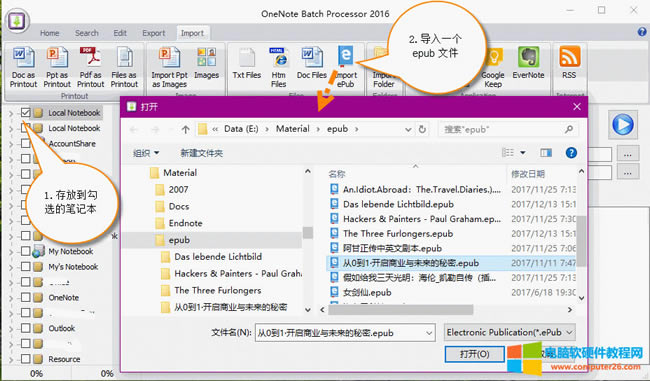The width and height of the screenshot is (650, 381).
Task: Uncheck first Local Notebook checkbox
Action: 25,113
